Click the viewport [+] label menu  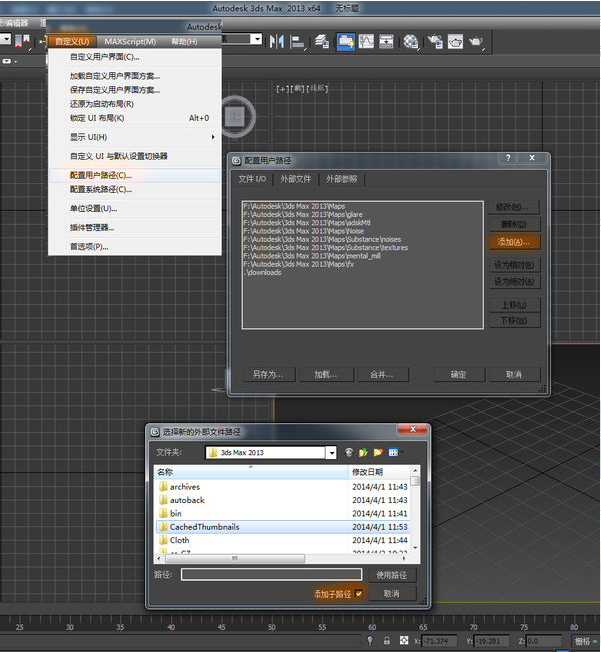pos(282,89)
